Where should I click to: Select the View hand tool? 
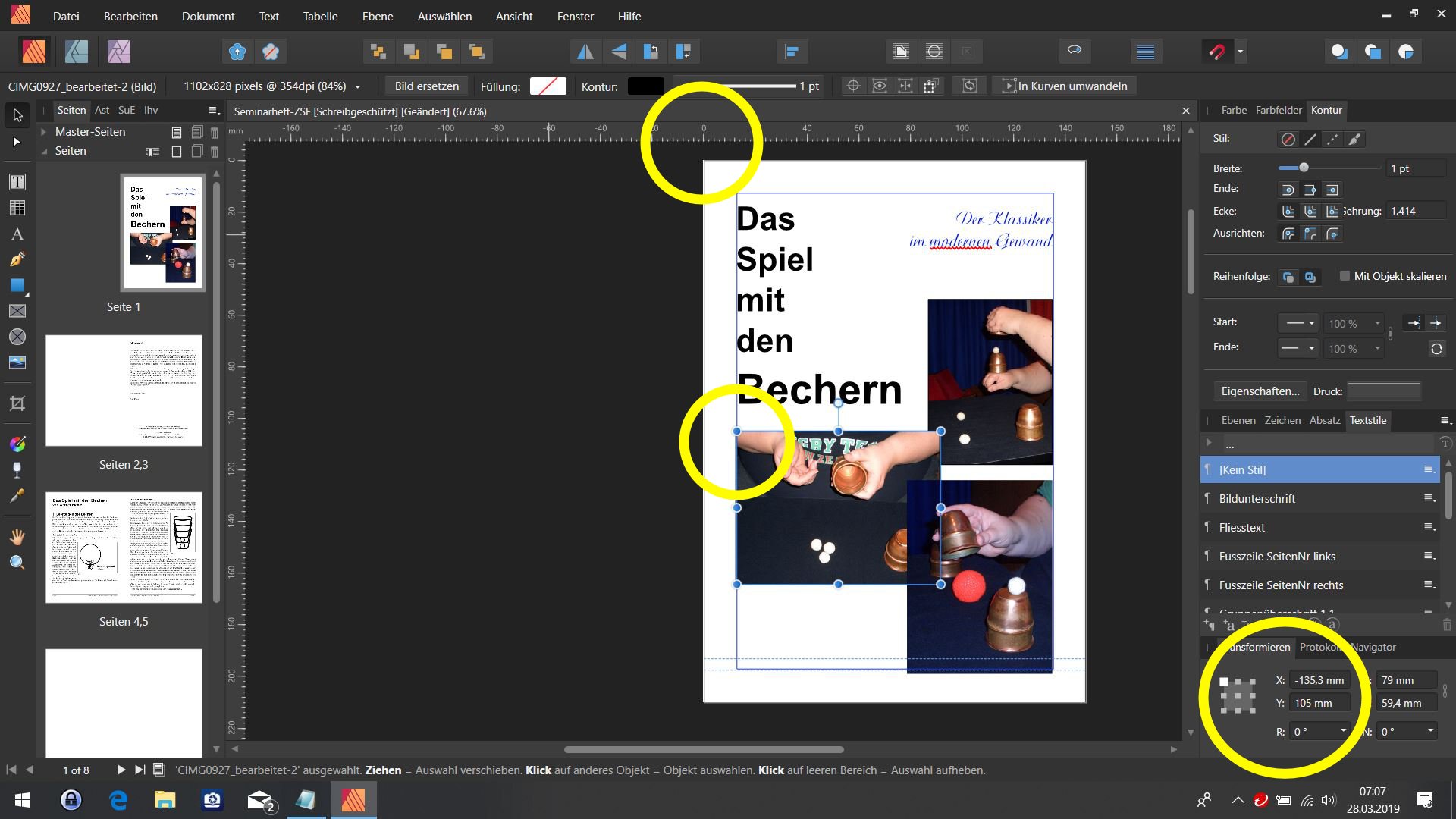tap(17, 537)
